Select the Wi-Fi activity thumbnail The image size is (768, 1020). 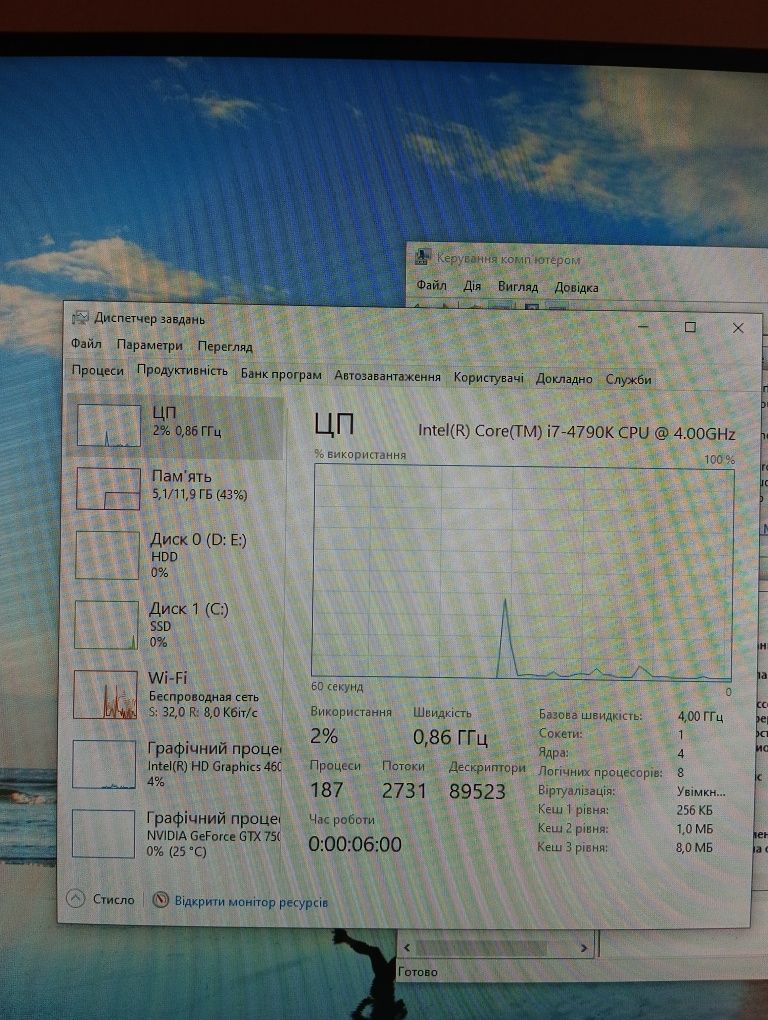[x=105, y=695]
